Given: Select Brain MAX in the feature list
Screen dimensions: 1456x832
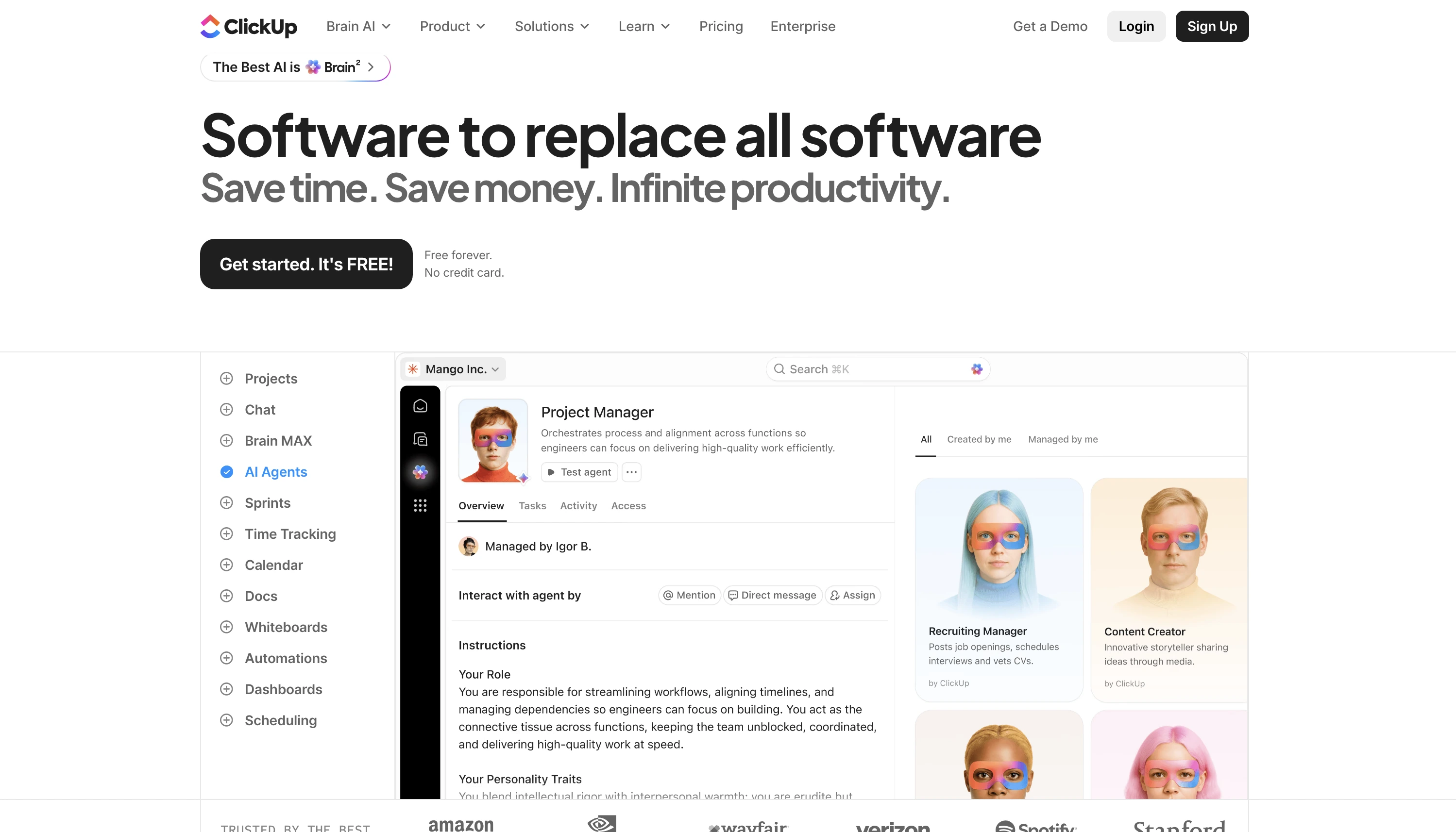Looking at the screenshot, I should click(x=278, y=441).
